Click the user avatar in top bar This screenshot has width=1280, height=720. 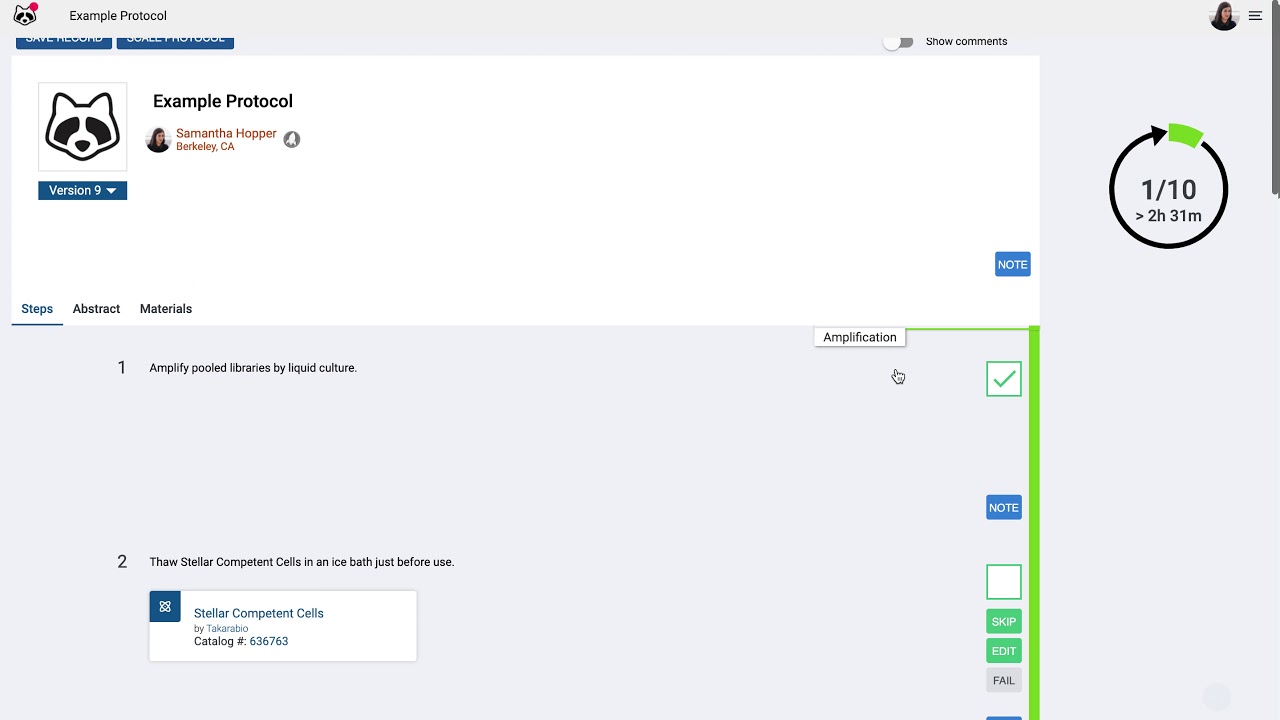(1223, 16)
